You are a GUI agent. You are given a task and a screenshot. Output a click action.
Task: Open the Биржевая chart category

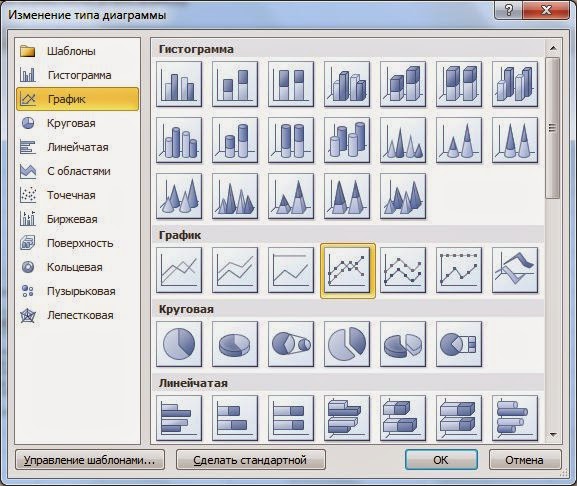point(78,219)
